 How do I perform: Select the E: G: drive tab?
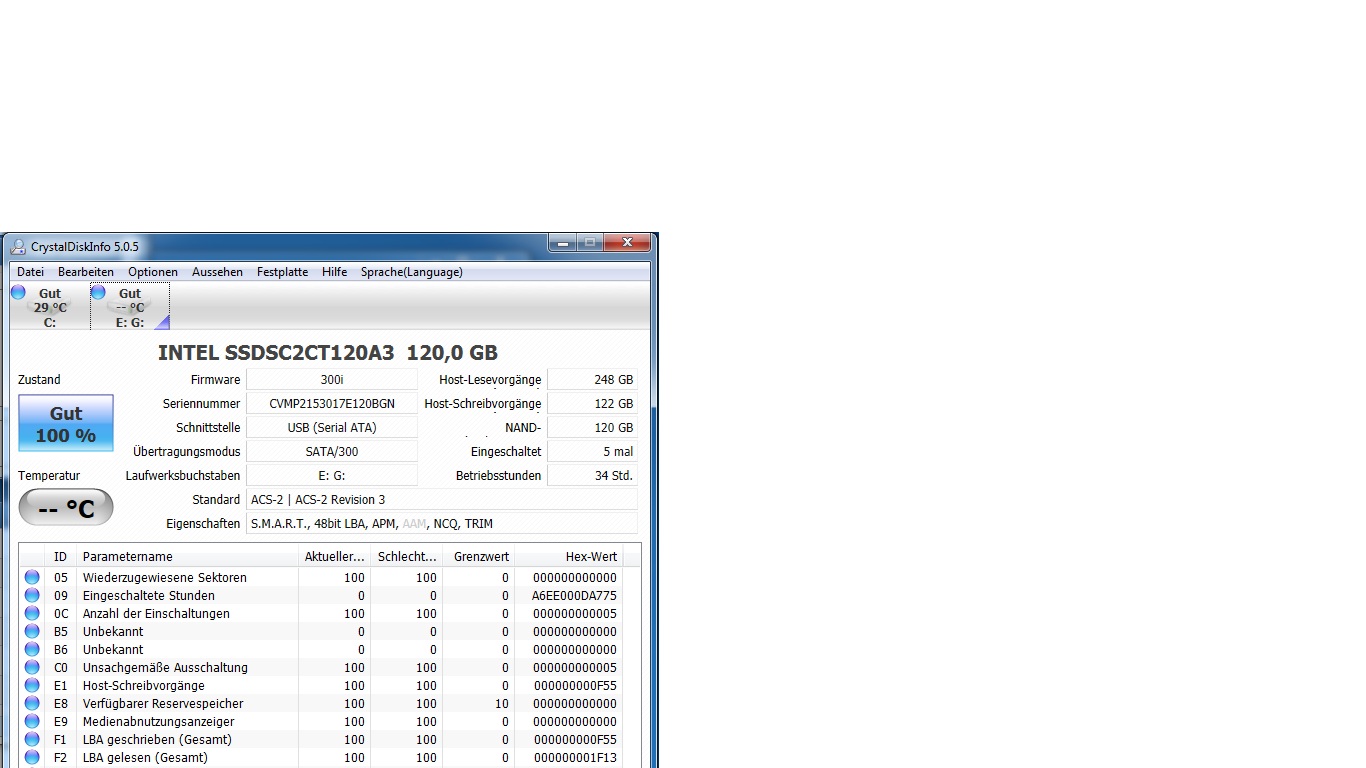130,307
